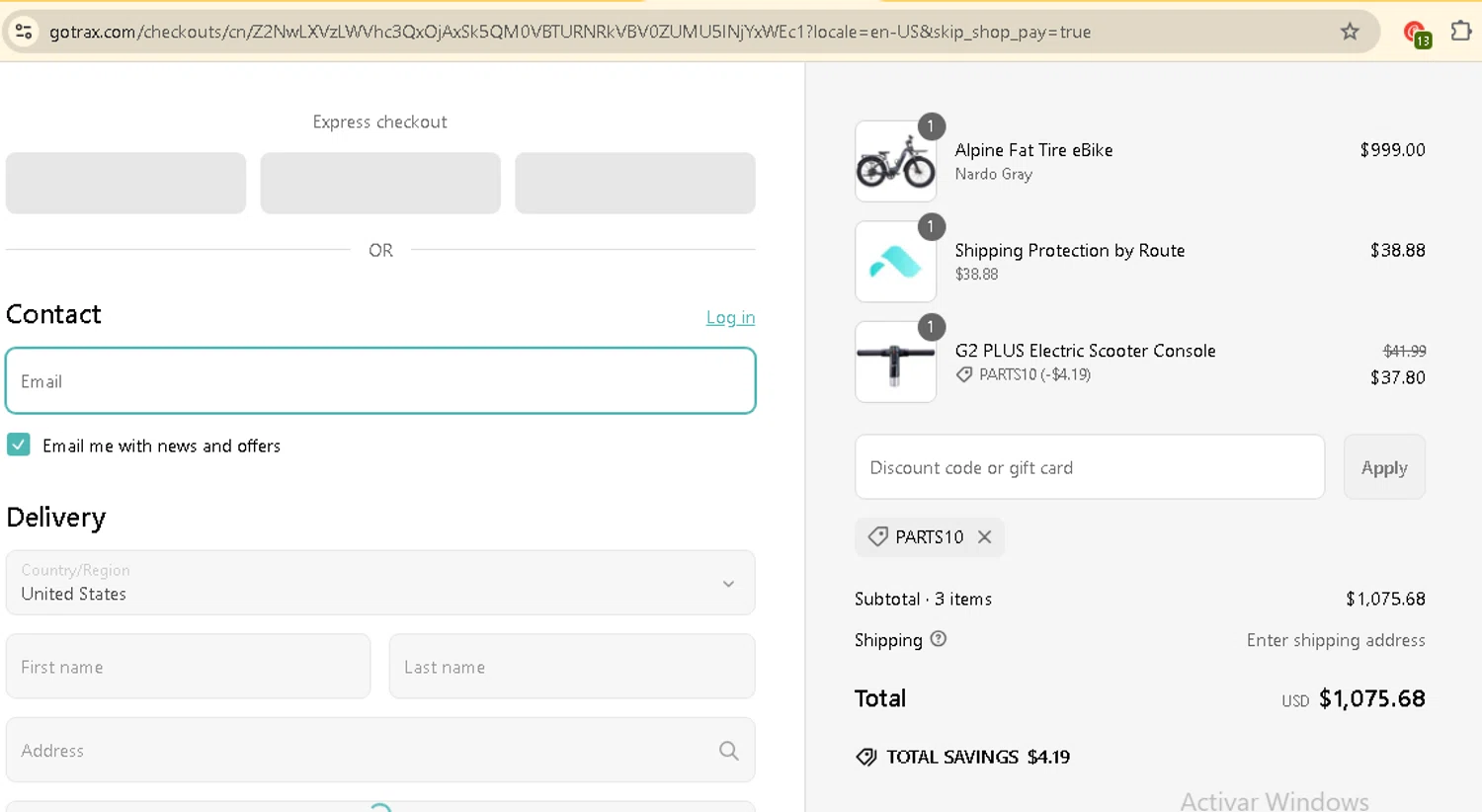Click the third express checkout button

point(635,183)
